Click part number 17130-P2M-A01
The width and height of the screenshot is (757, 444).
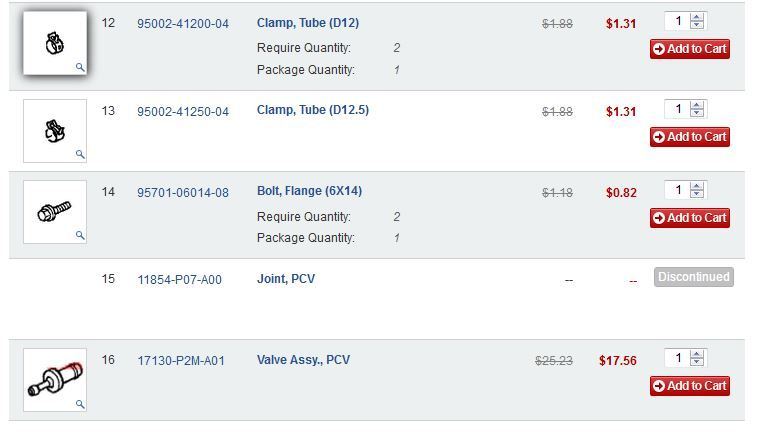click(x=181, y=360)
